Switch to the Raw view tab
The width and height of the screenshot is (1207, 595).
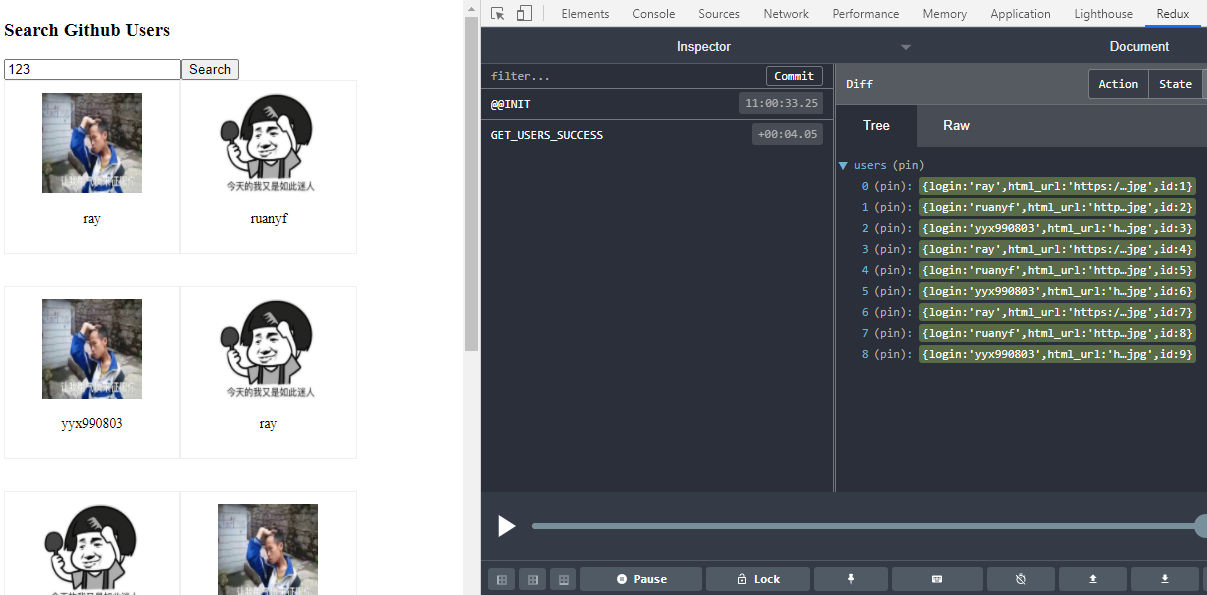point(956,125)
